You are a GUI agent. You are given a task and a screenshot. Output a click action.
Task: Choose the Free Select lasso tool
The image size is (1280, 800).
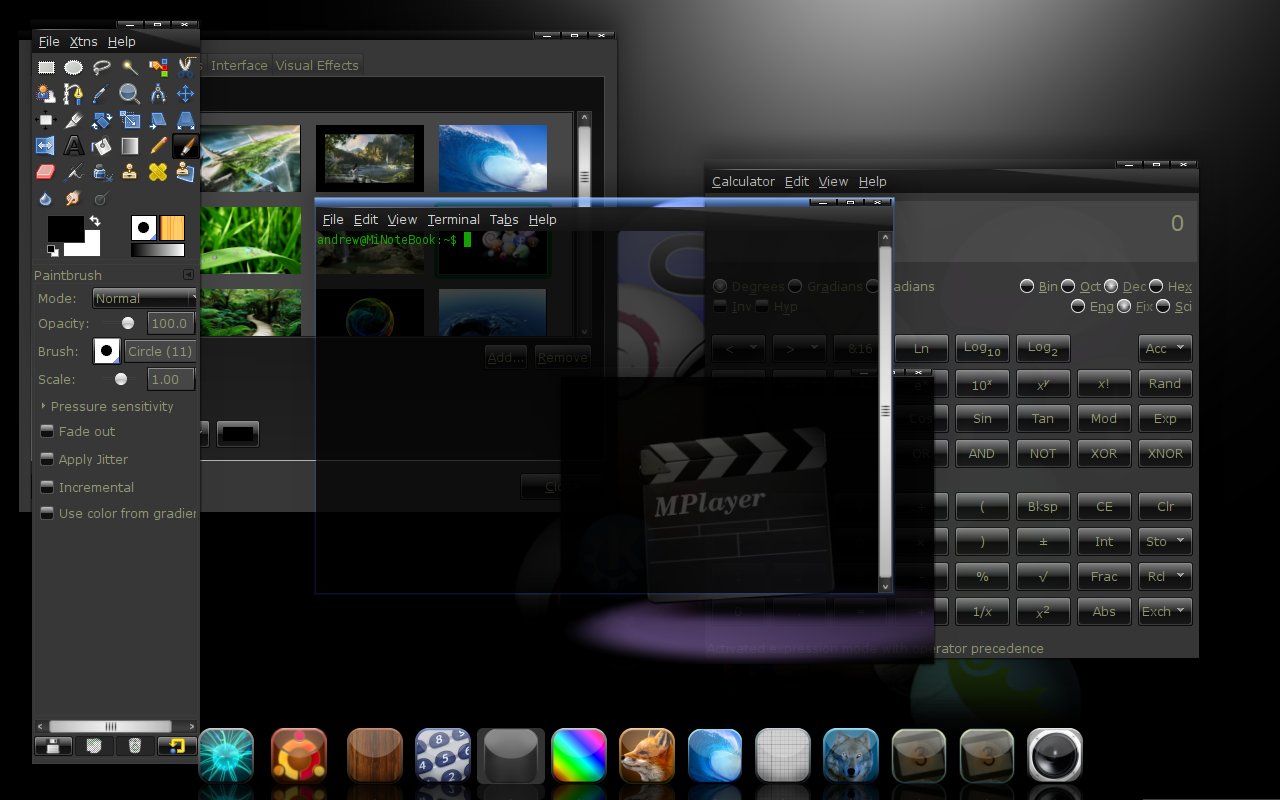(x=102, y=67)
